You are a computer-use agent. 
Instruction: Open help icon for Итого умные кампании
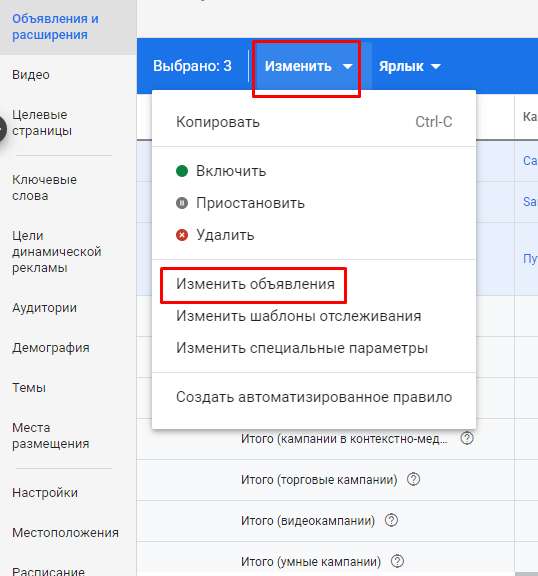[x=397, y=561]
